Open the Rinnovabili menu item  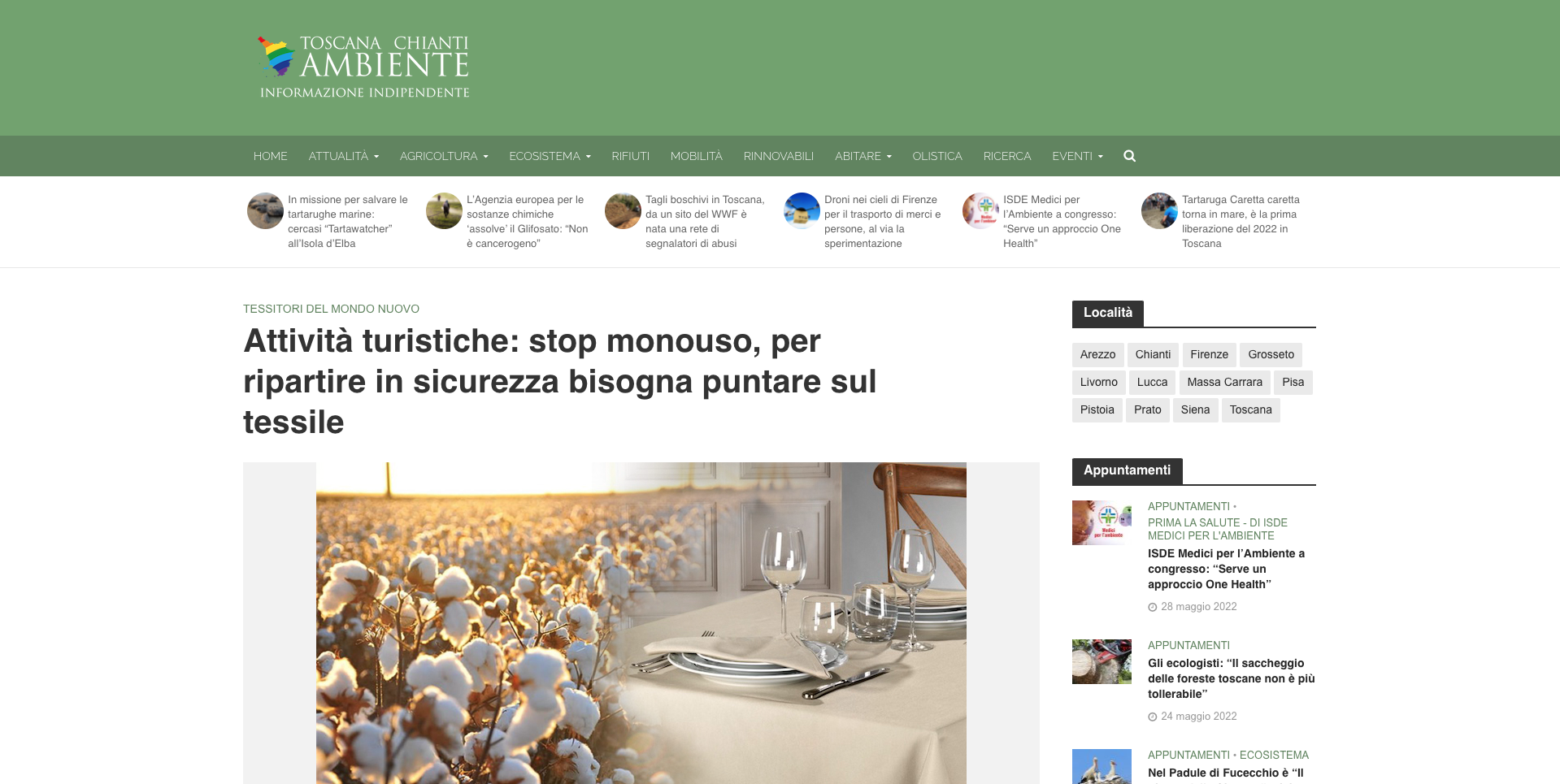click(778, 156)
